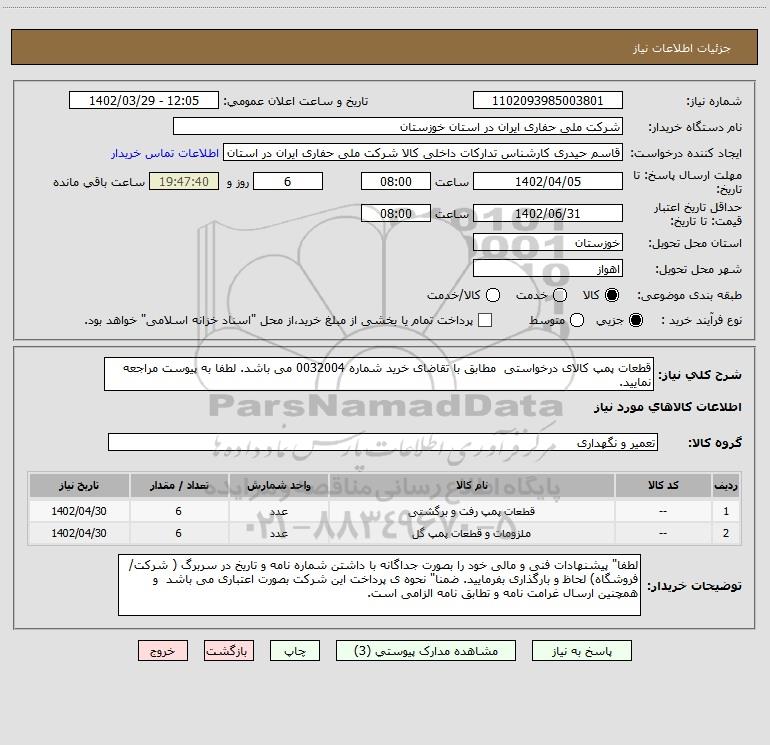Select the جزیی purchase type radio
Viewport: 770px width, 745px height.
635,320
